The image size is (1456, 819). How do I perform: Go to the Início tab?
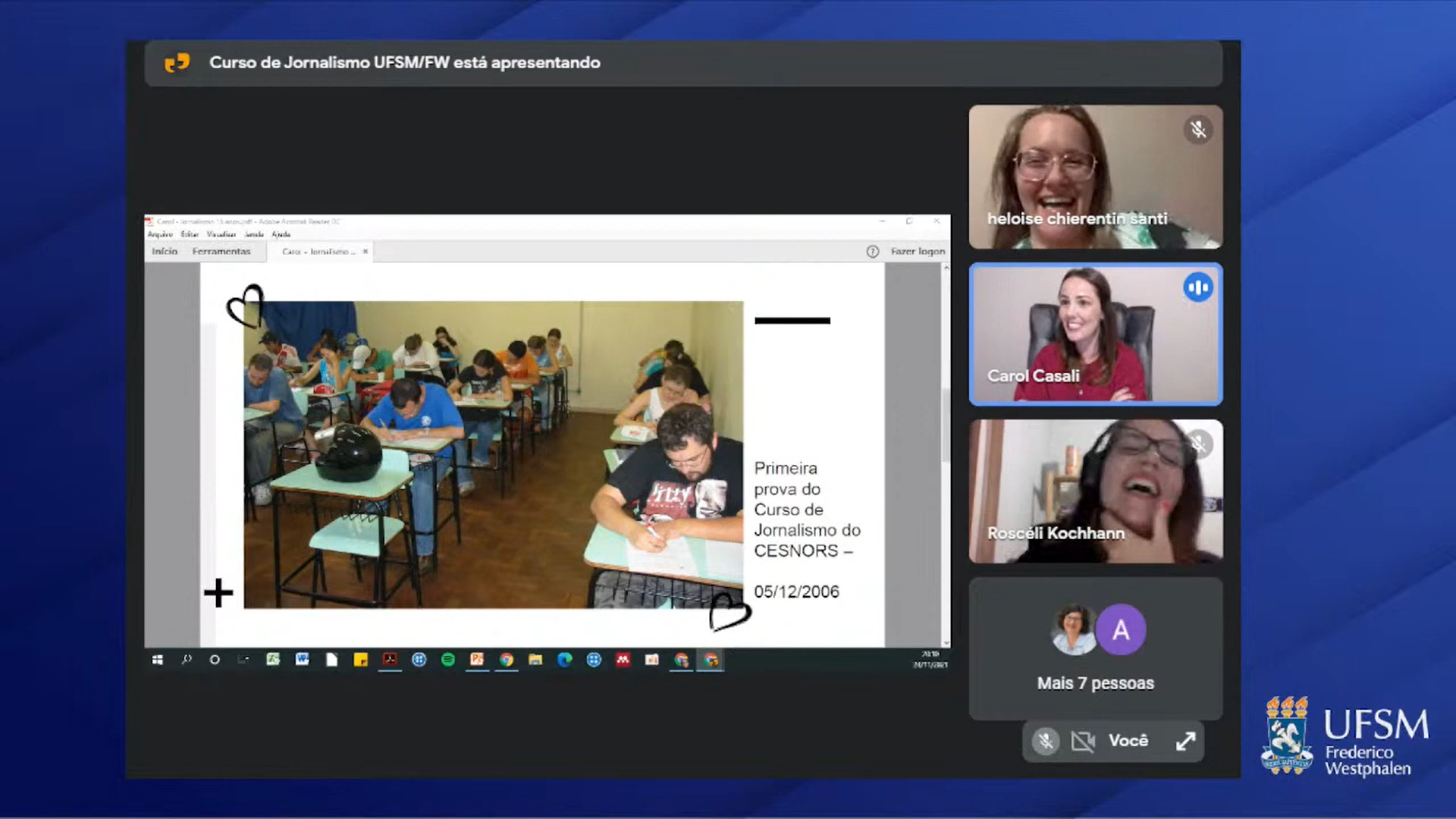(165, 252)
